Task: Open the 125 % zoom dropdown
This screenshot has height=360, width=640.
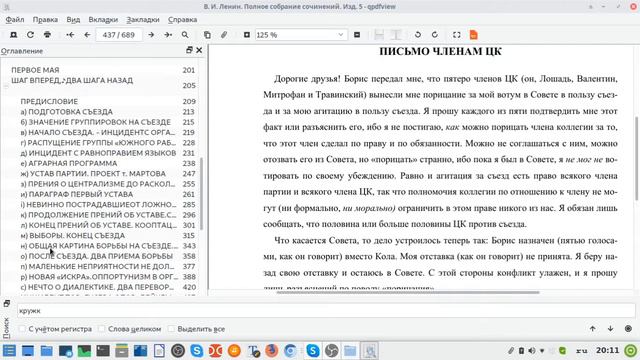Action: tap(301, 35)
